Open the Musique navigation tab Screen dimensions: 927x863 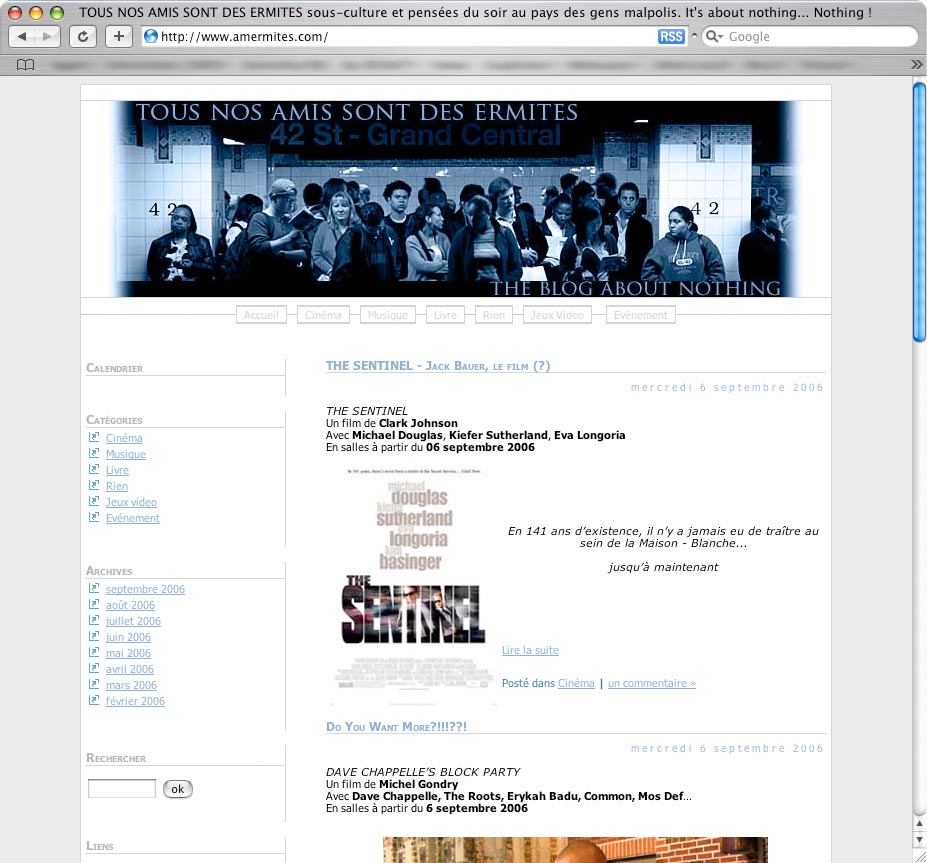pos(388,315)
